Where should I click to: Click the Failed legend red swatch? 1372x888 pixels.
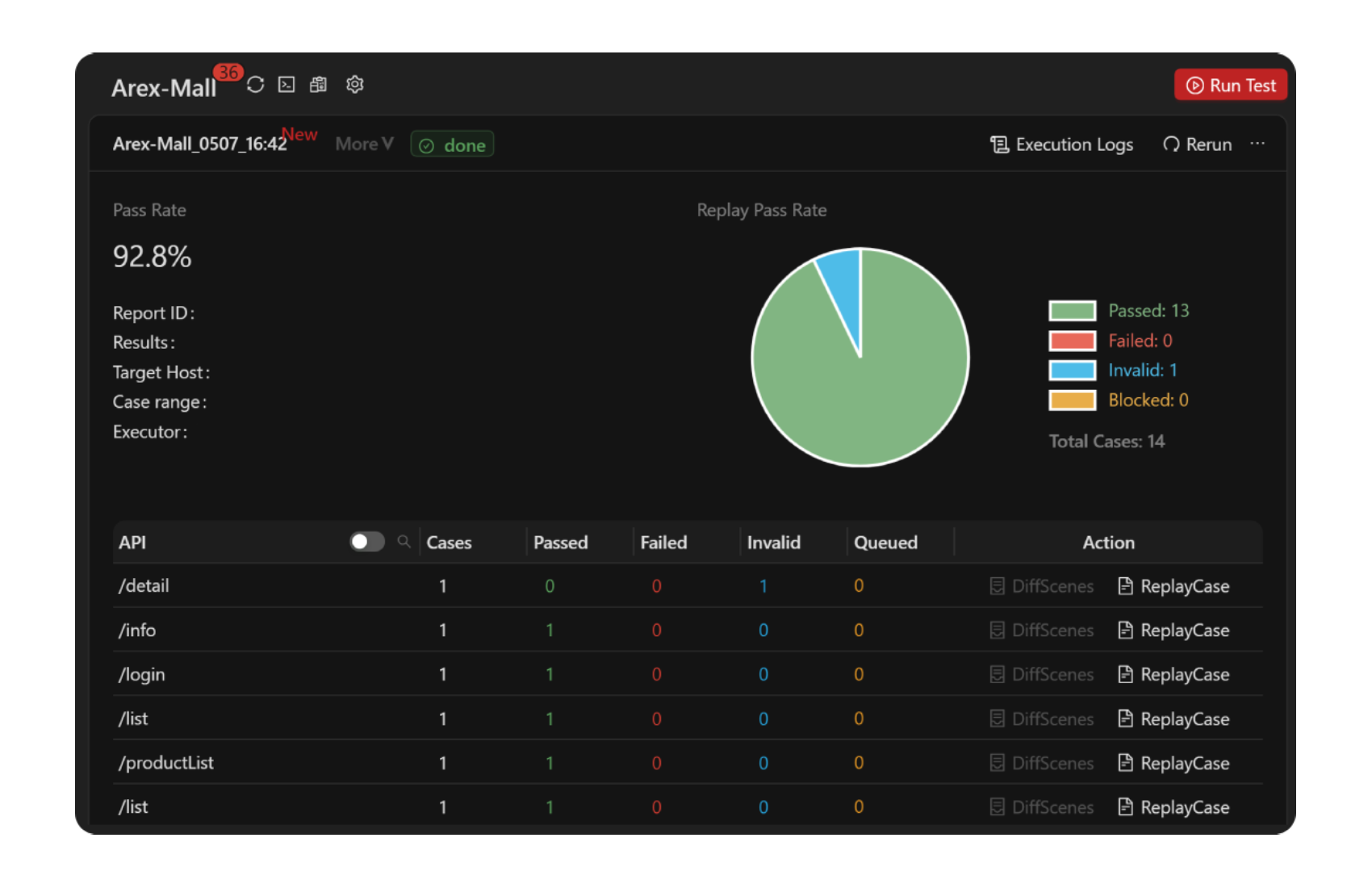(1073, 341)
